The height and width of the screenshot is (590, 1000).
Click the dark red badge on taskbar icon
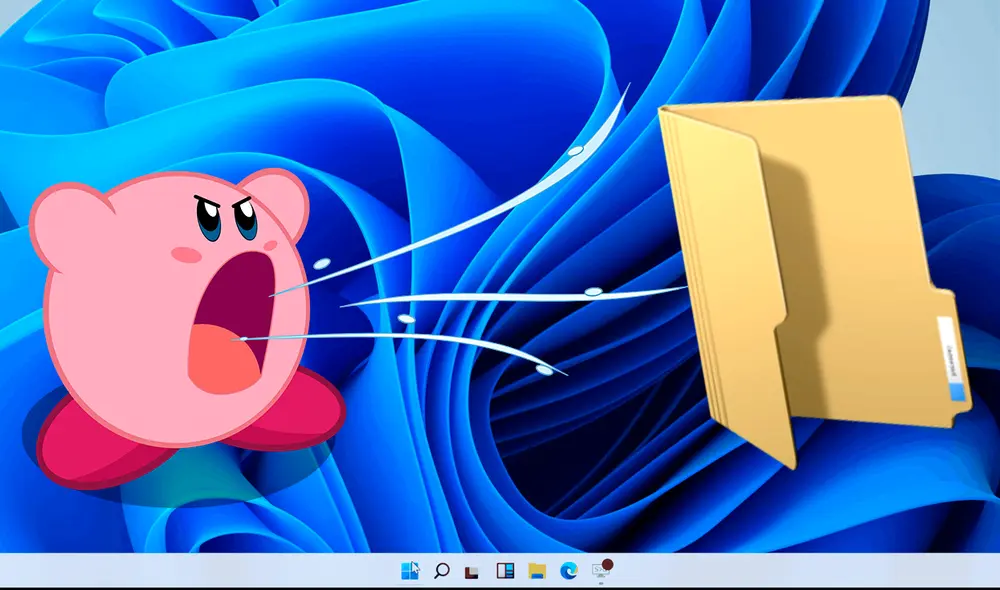click(x=607, y=564)
